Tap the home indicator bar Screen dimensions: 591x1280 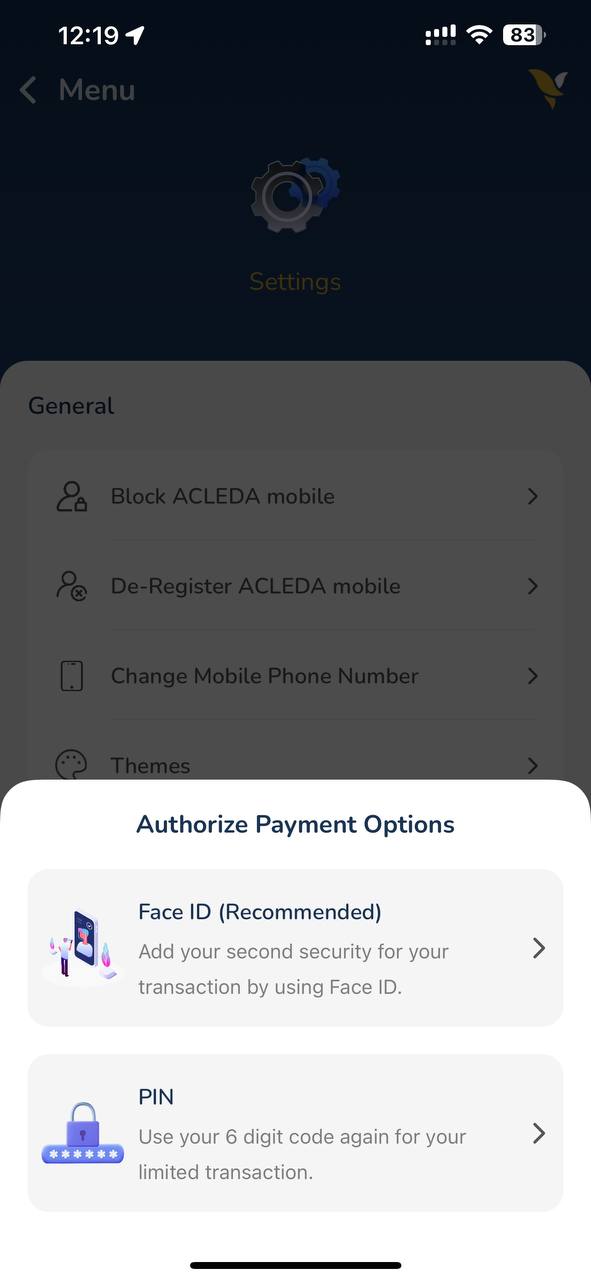coord(295,1265)
